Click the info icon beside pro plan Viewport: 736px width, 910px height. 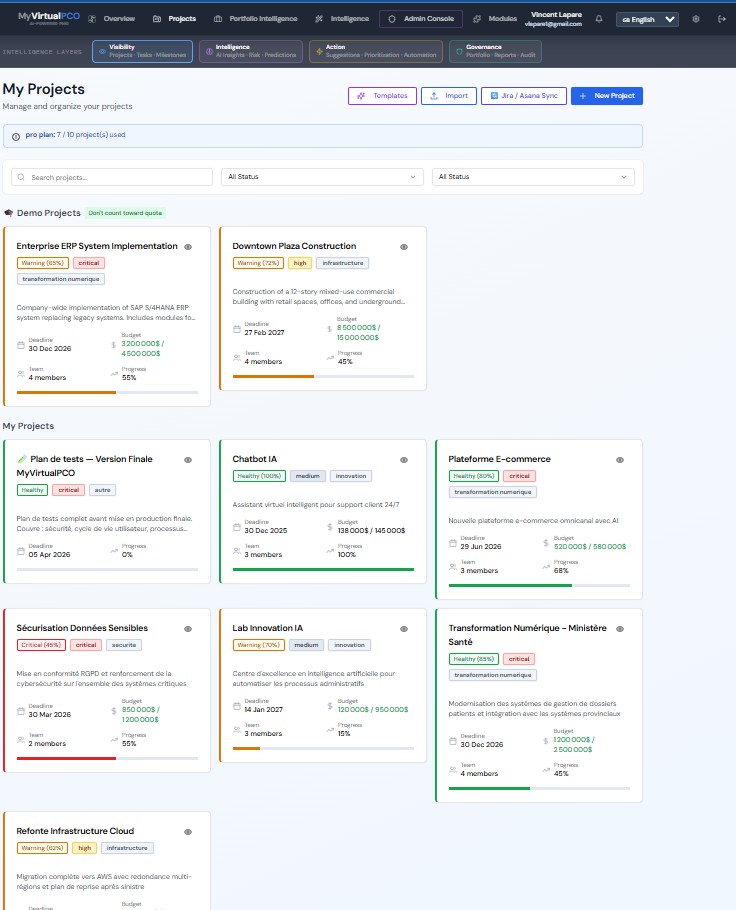(16, 136)
